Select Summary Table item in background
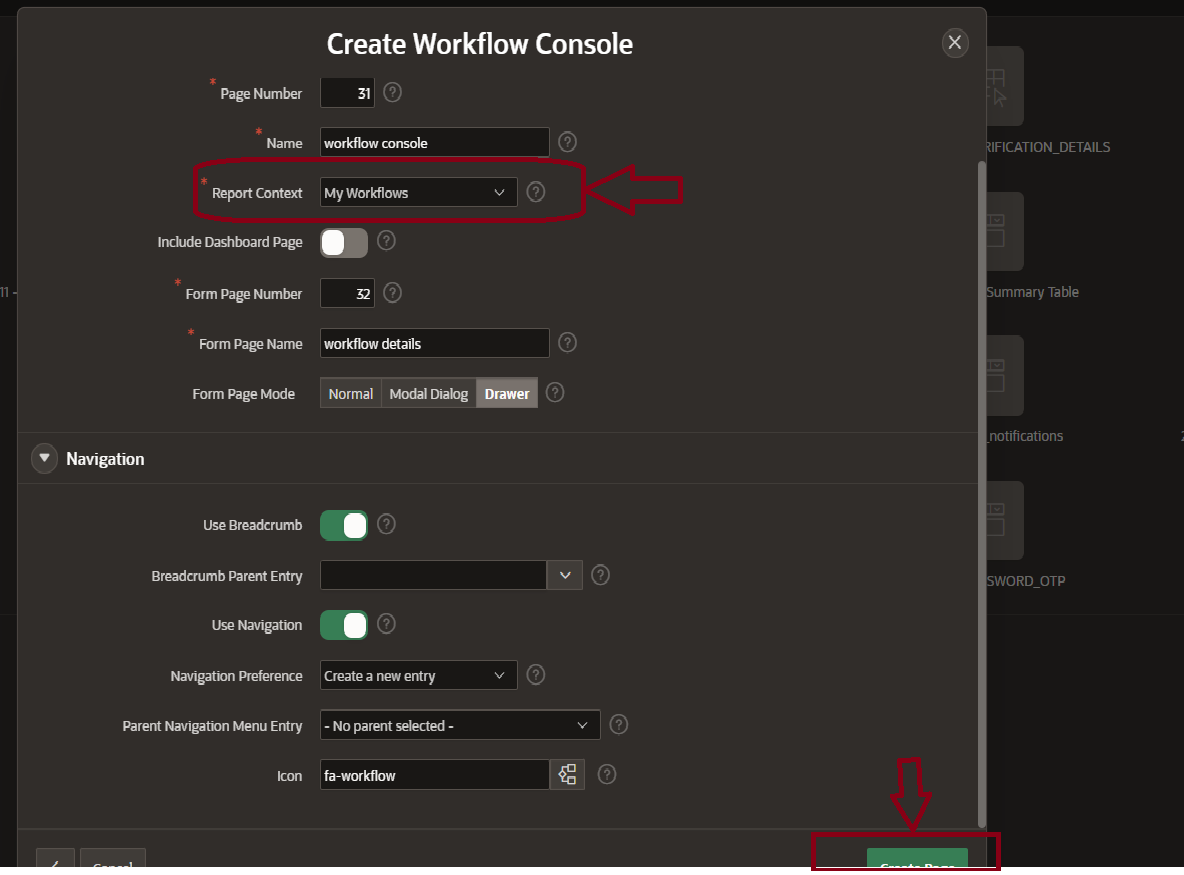1184x875 pixels. point(1032,292)
